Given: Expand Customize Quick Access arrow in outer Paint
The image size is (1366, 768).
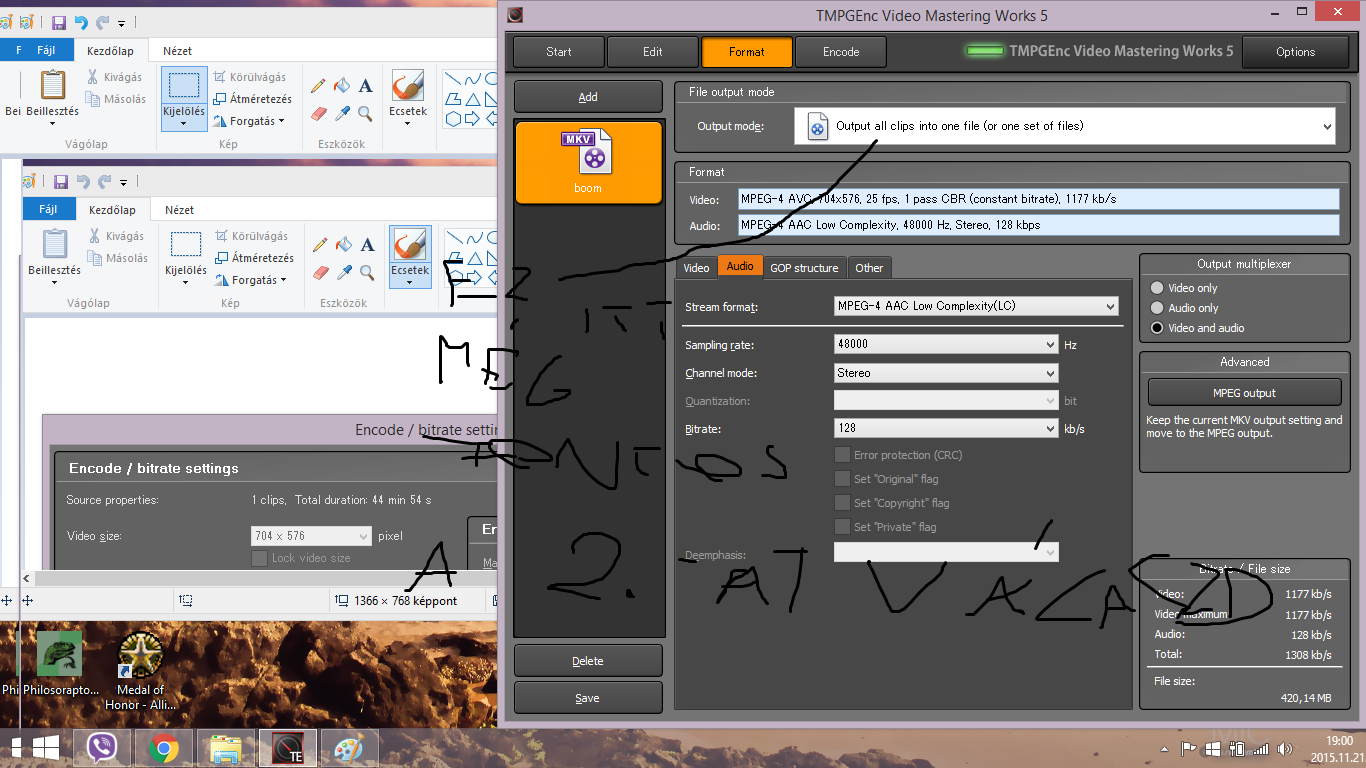Looking at the screenshot, I should (122, 23).
